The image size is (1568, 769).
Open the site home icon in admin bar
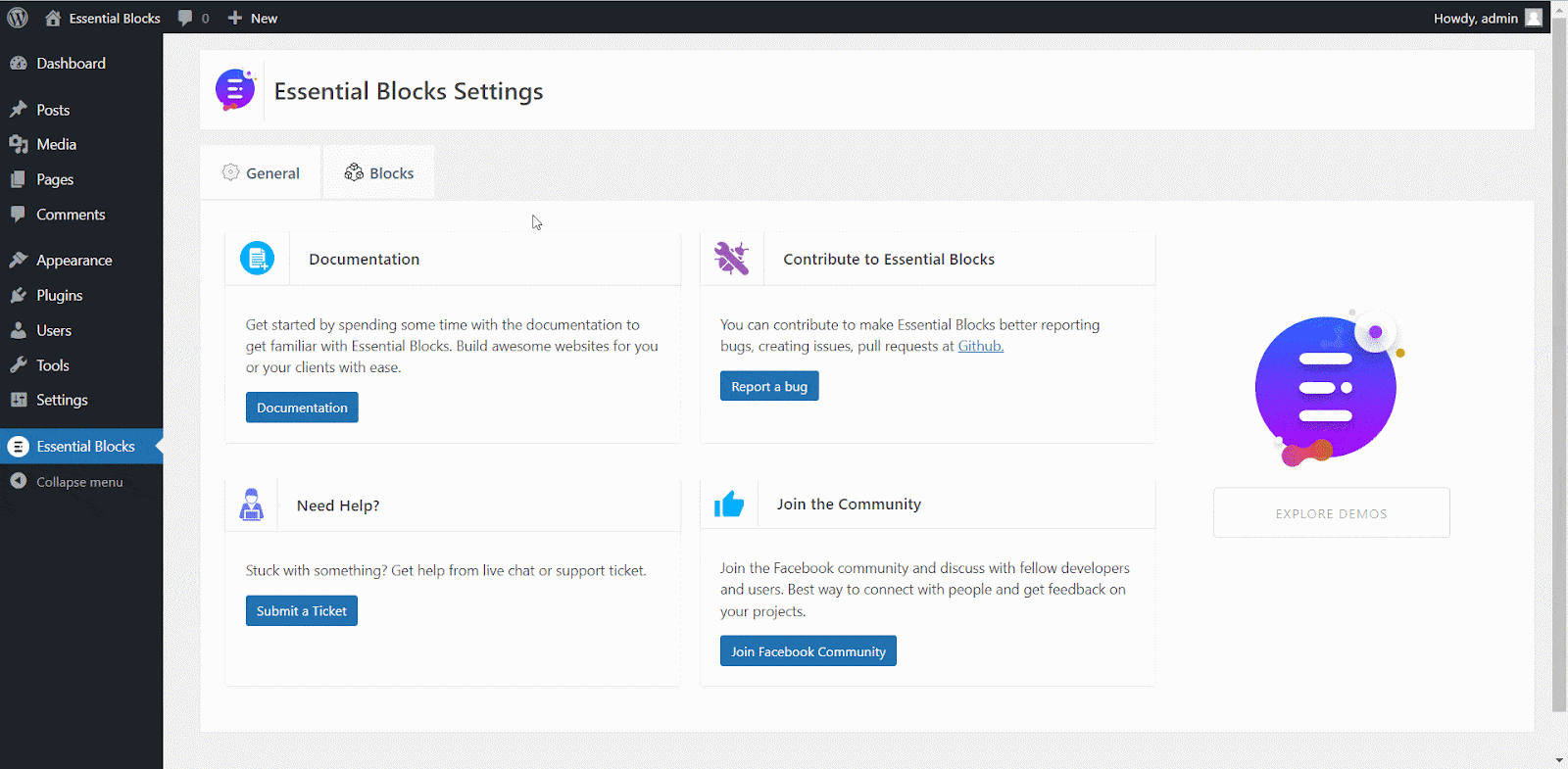point(53,18)
